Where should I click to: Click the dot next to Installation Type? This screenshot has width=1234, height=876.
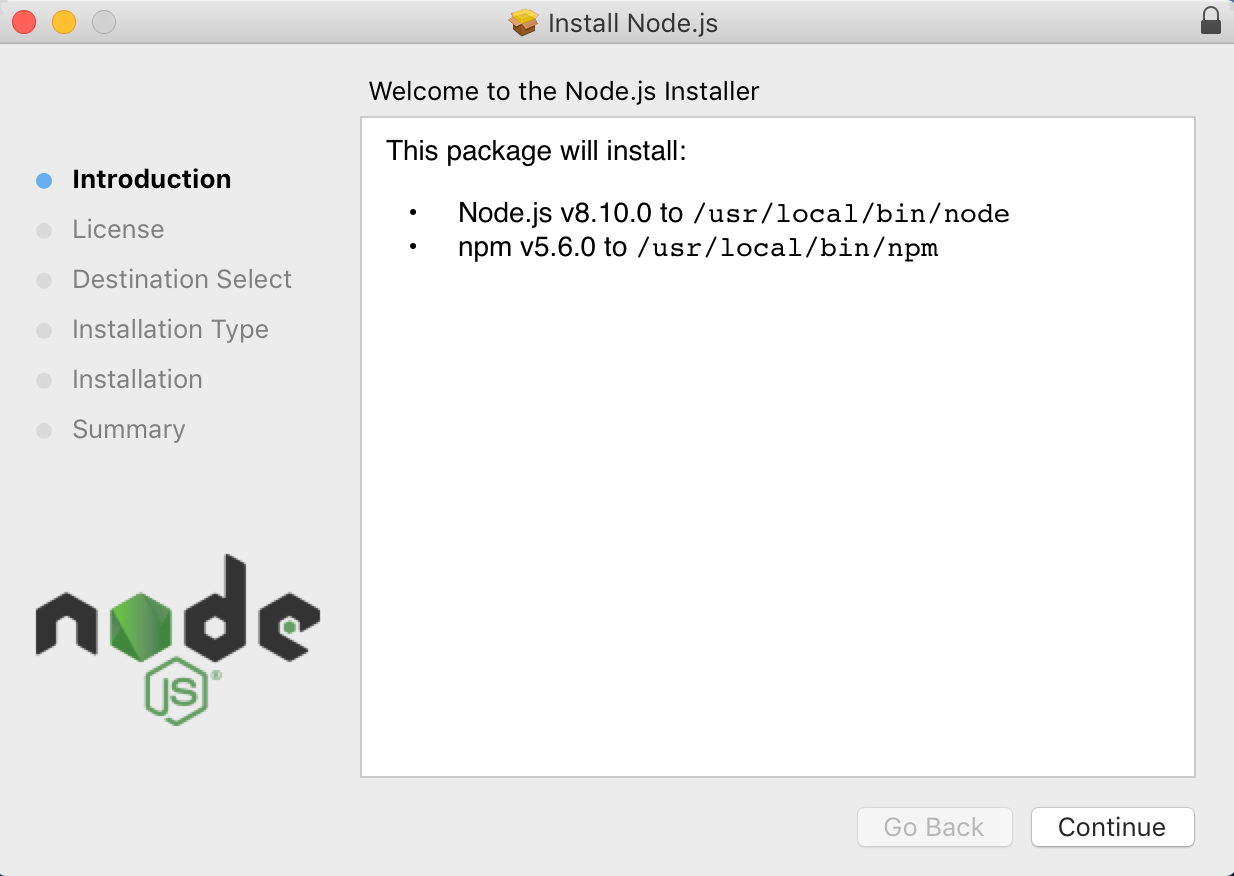pyautogui.click(x=44, y=329)
